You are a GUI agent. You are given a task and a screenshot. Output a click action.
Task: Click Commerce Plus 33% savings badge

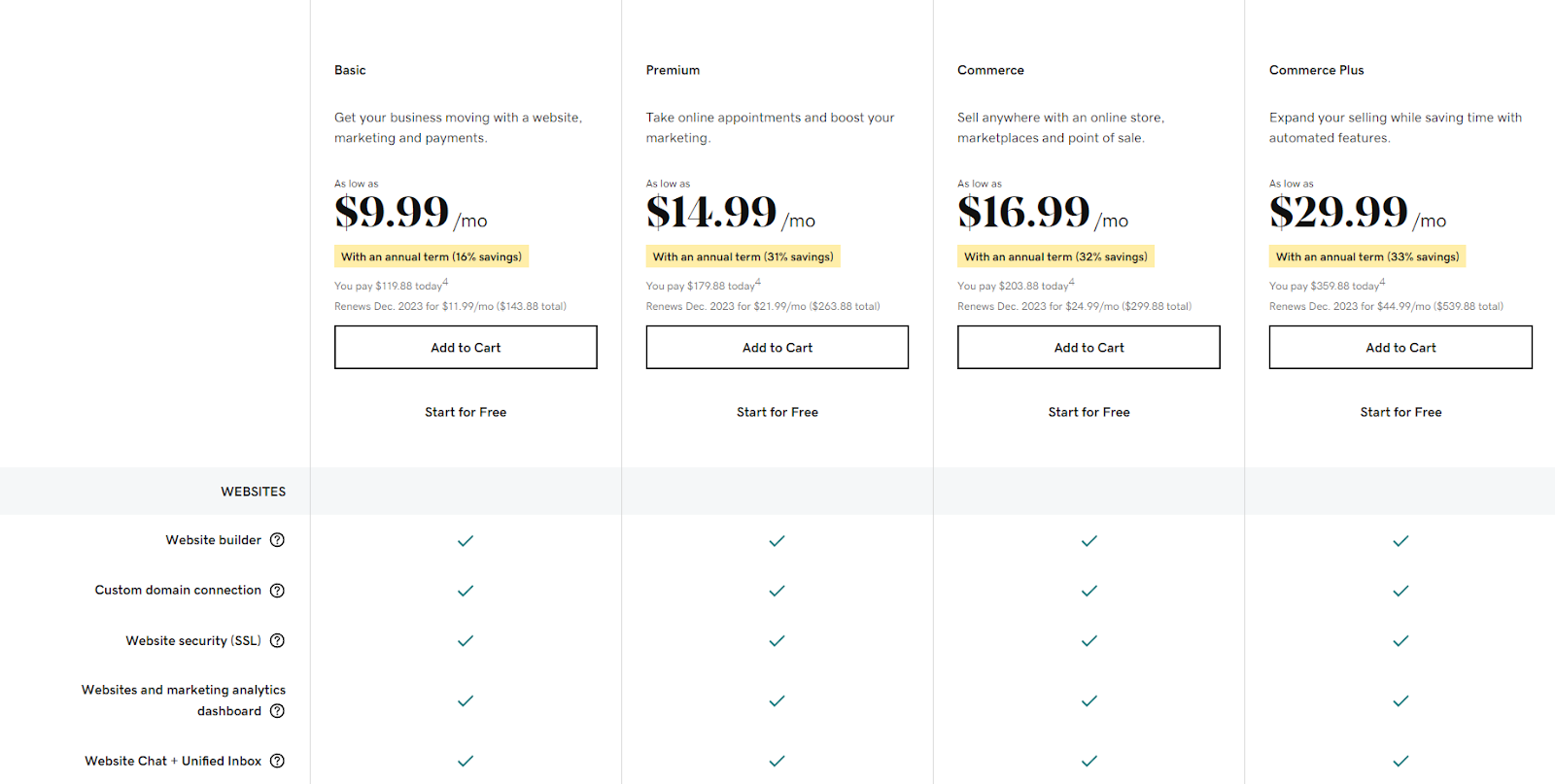(1367, 256)
